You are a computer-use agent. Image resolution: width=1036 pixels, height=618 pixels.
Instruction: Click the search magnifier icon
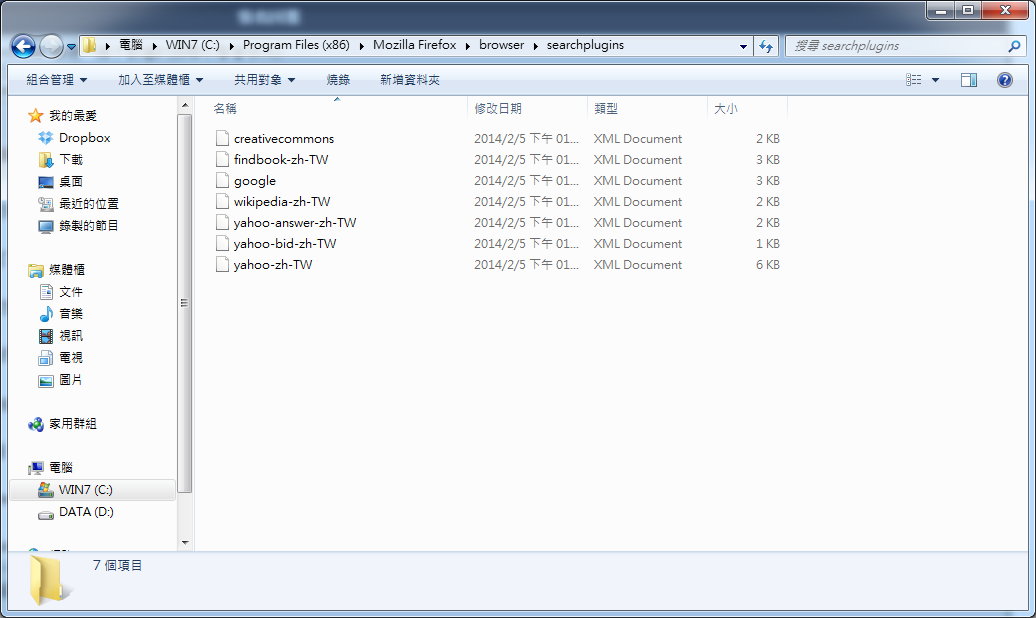[1014, 46]
